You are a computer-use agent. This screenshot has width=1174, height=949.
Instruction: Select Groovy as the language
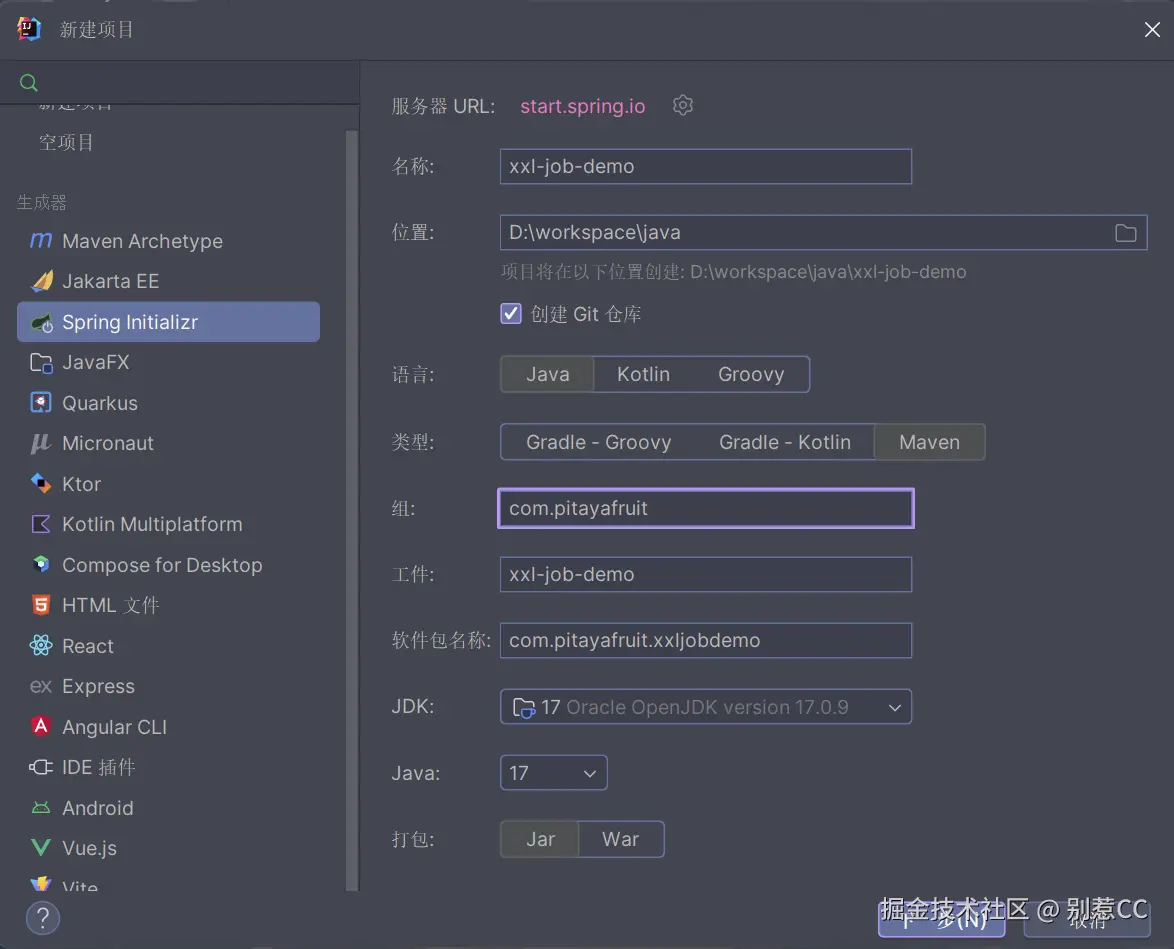point(751,374)
